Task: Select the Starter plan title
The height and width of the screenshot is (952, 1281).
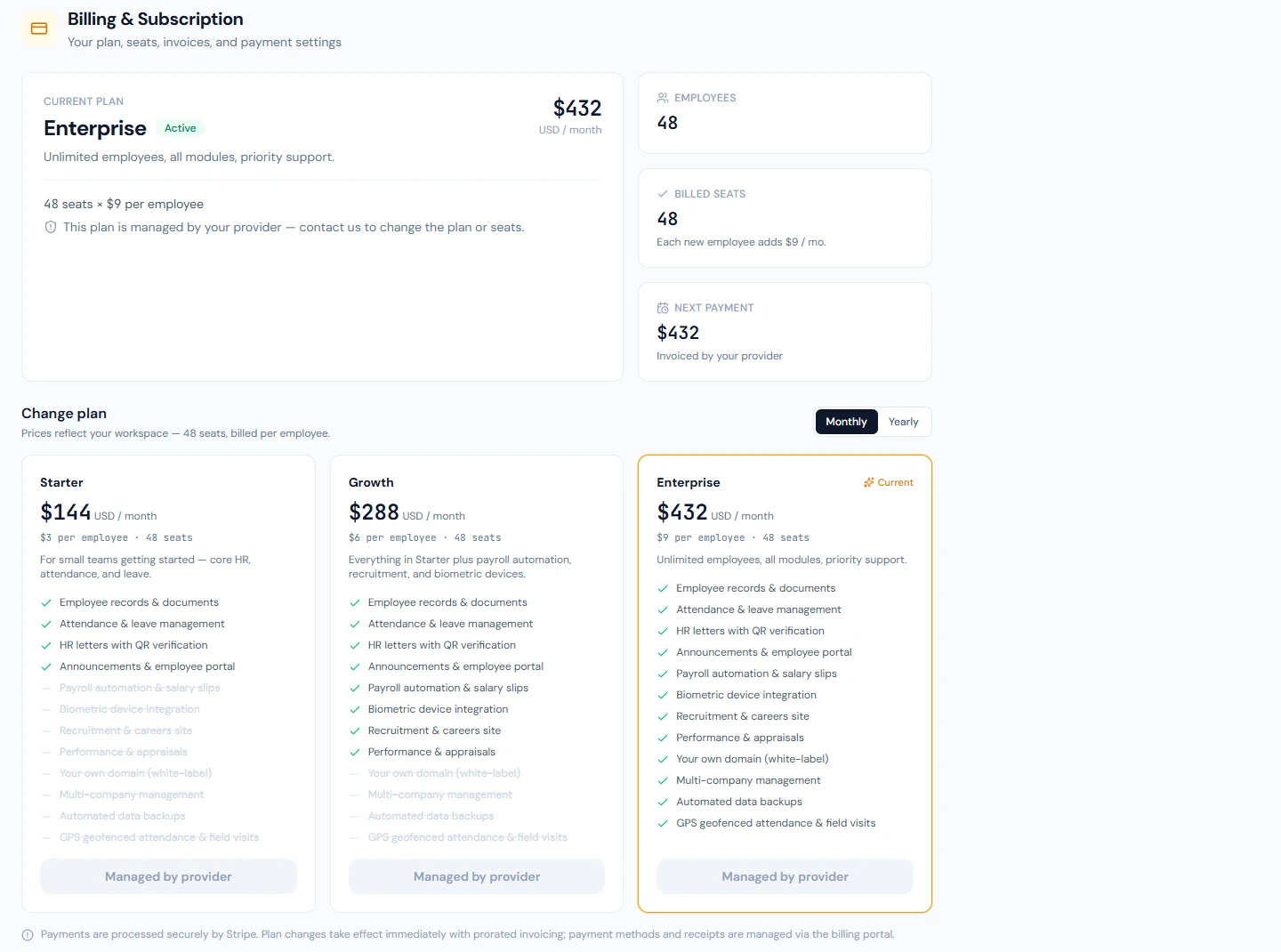Action: [x=61, y=482]
